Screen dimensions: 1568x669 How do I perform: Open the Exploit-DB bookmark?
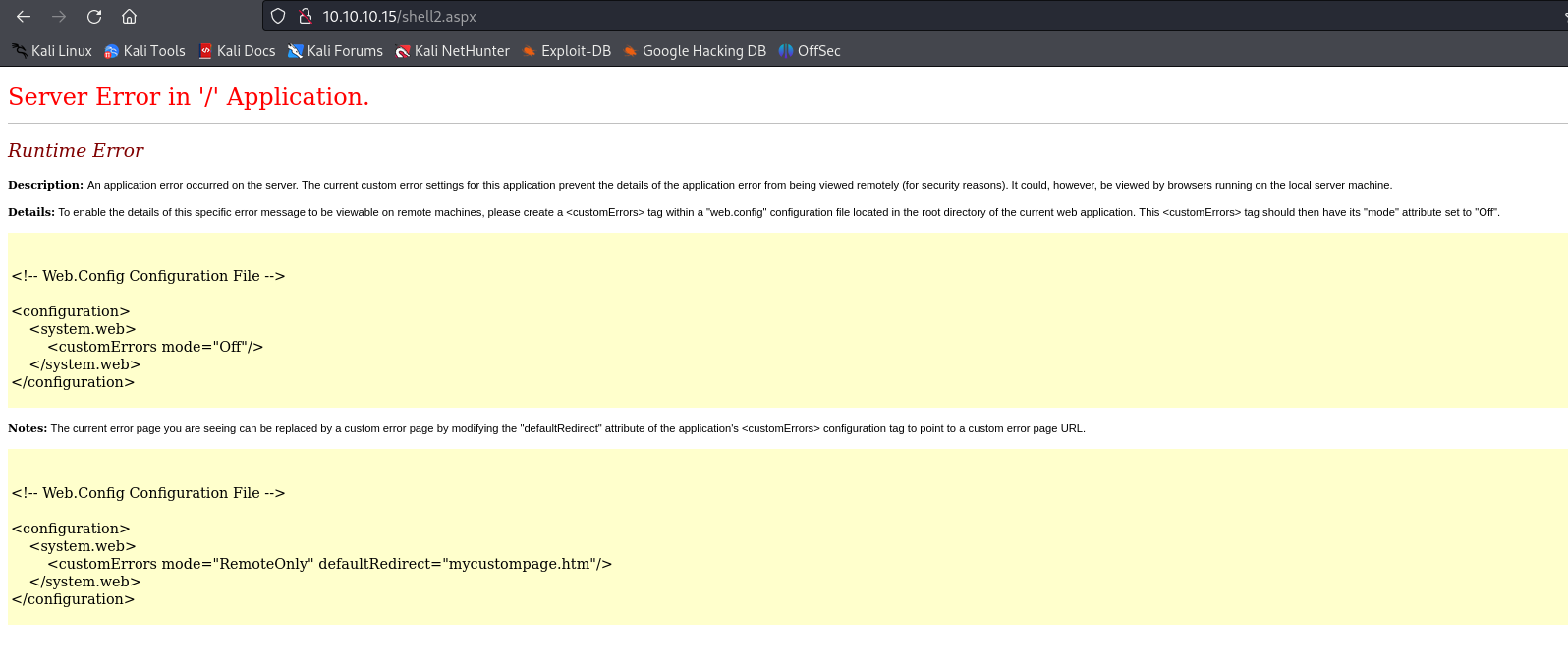click(566, 51)
